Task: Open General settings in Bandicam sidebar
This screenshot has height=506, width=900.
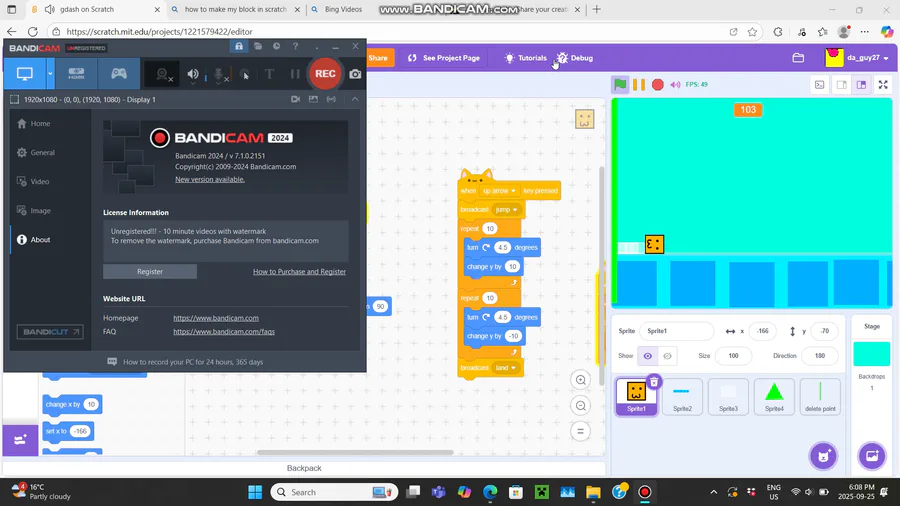Action: pos(36,153)
